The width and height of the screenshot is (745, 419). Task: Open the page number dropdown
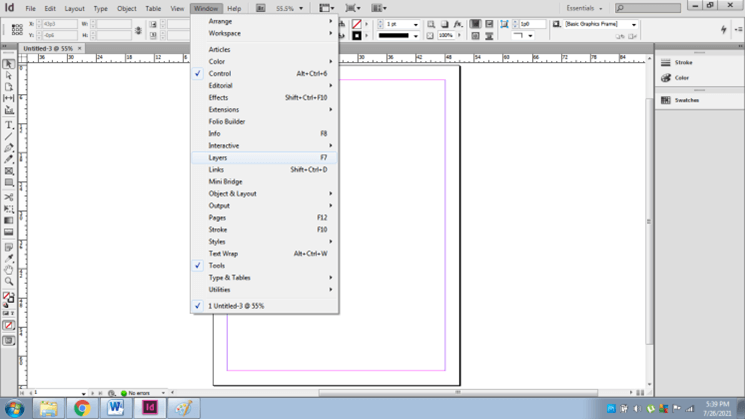(84, 393)
